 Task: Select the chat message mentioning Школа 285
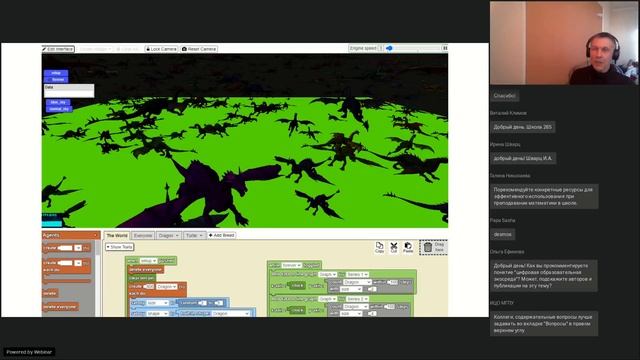(x=522, y=127)
